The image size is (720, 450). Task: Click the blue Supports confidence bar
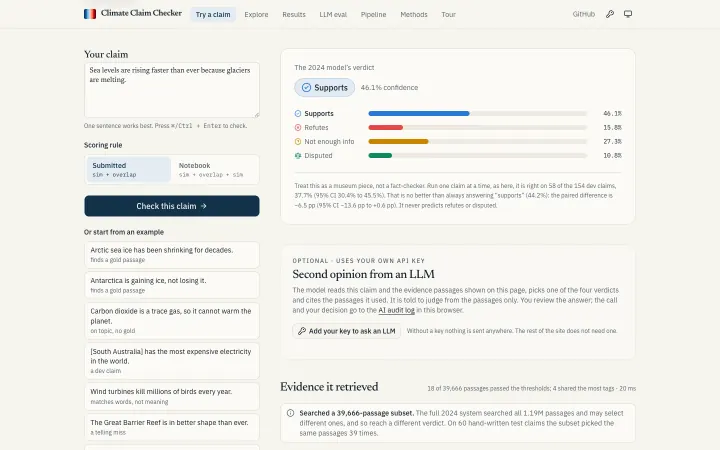(x=419, y=113)
